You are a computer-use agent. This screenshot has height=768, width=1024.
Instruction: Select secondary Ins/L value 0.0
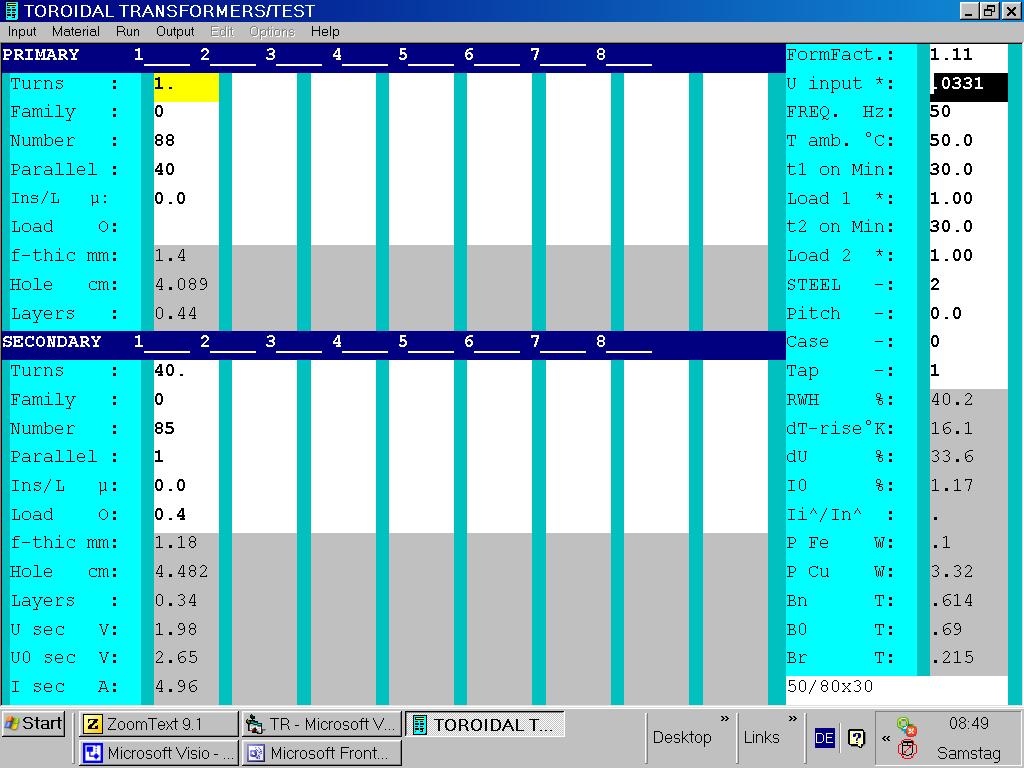pyautogui.click(x=186, y=485)
